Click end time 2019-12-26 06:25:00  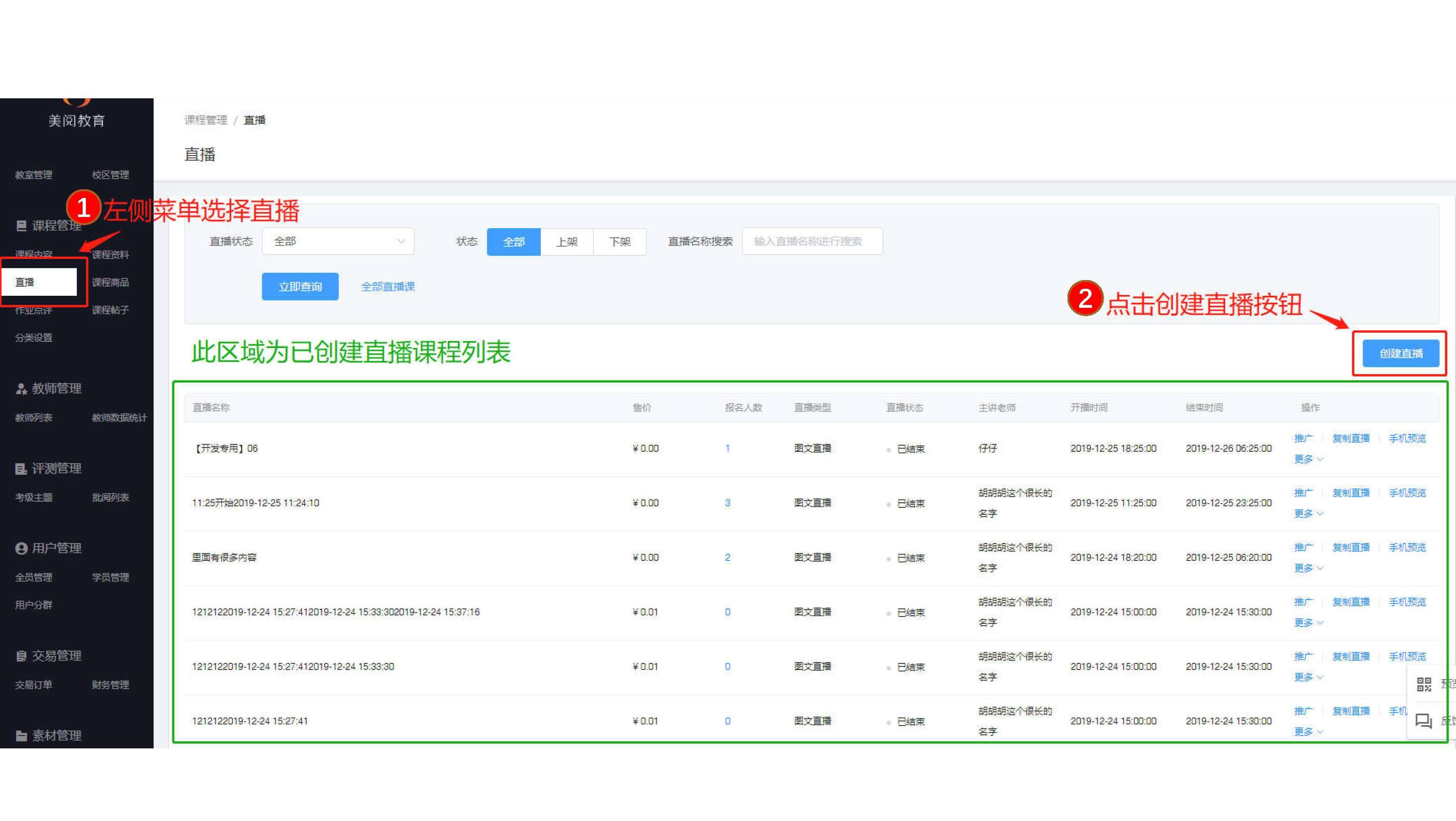coord(1228,448)
